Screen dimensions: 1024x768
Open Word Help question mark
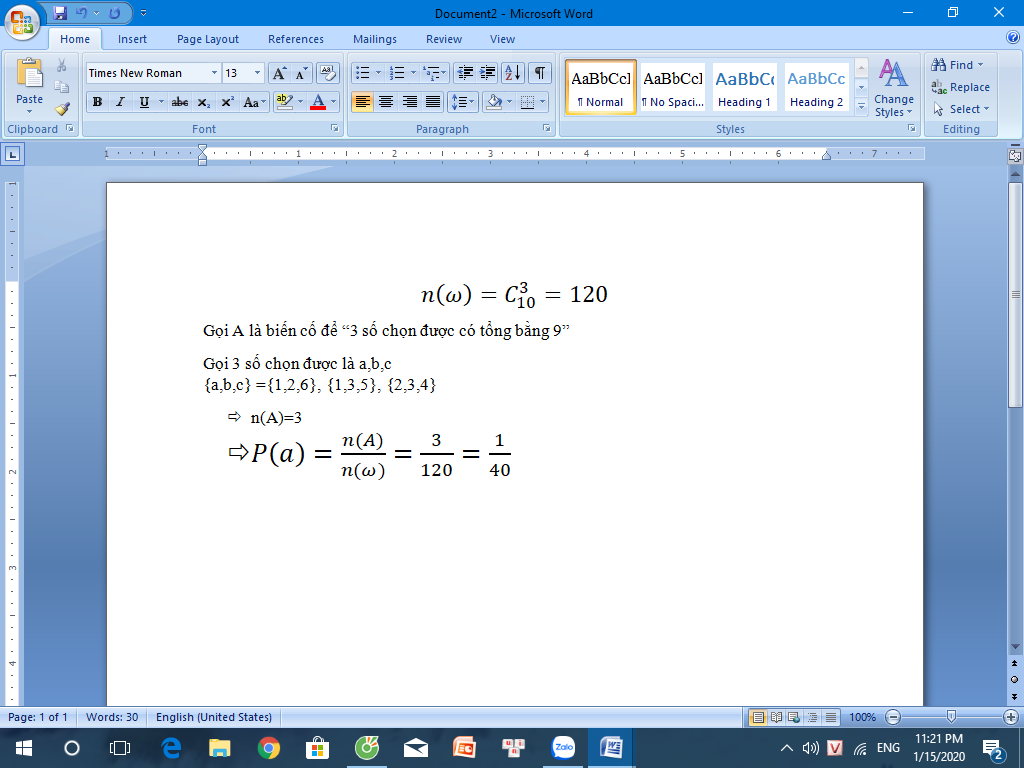1012,37
